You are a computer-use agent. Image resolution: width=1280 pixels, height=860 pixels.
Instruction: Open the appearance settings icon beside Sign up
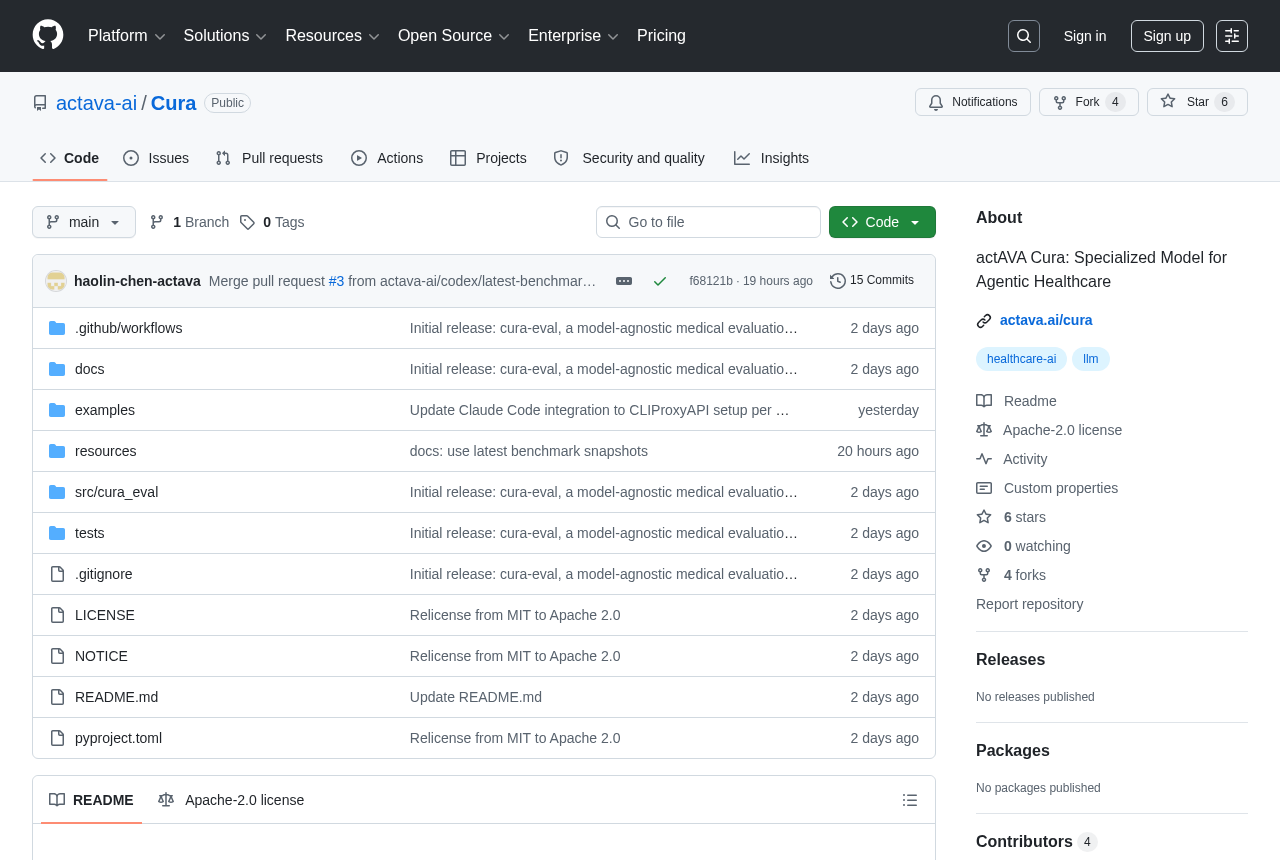[x=1232, y=36]
